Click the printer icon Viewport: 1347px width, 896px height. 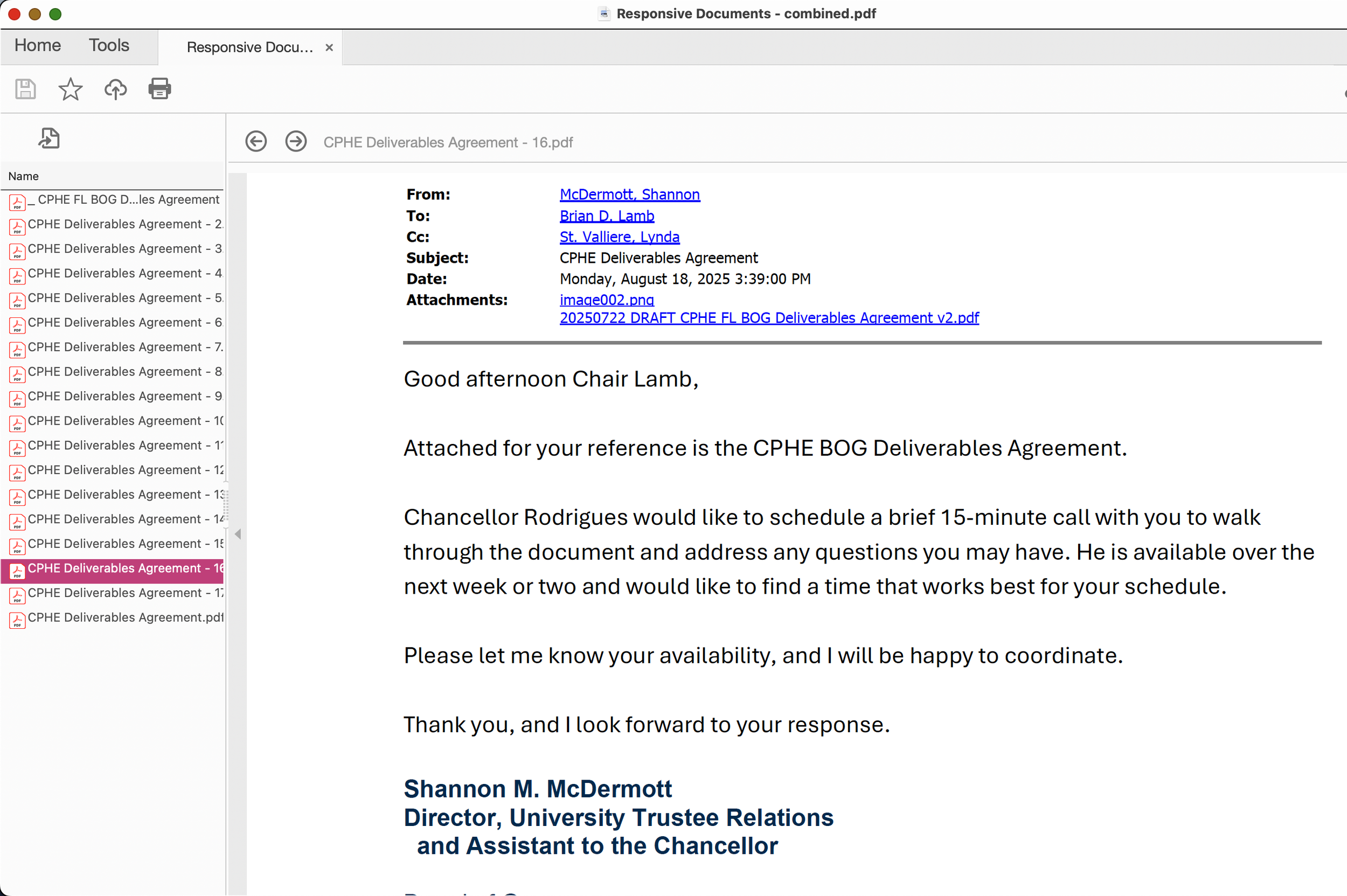[159, 89]
